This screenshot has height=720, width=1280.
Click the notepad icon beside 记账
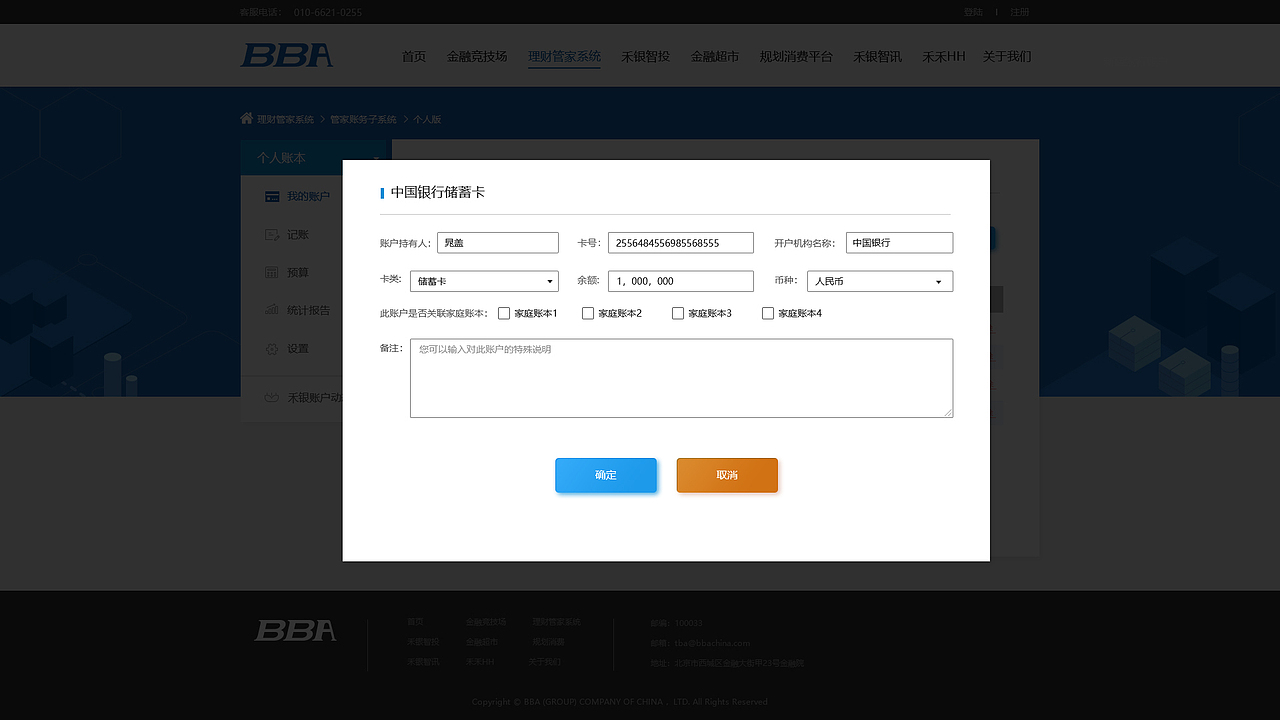tap(272, 234)
